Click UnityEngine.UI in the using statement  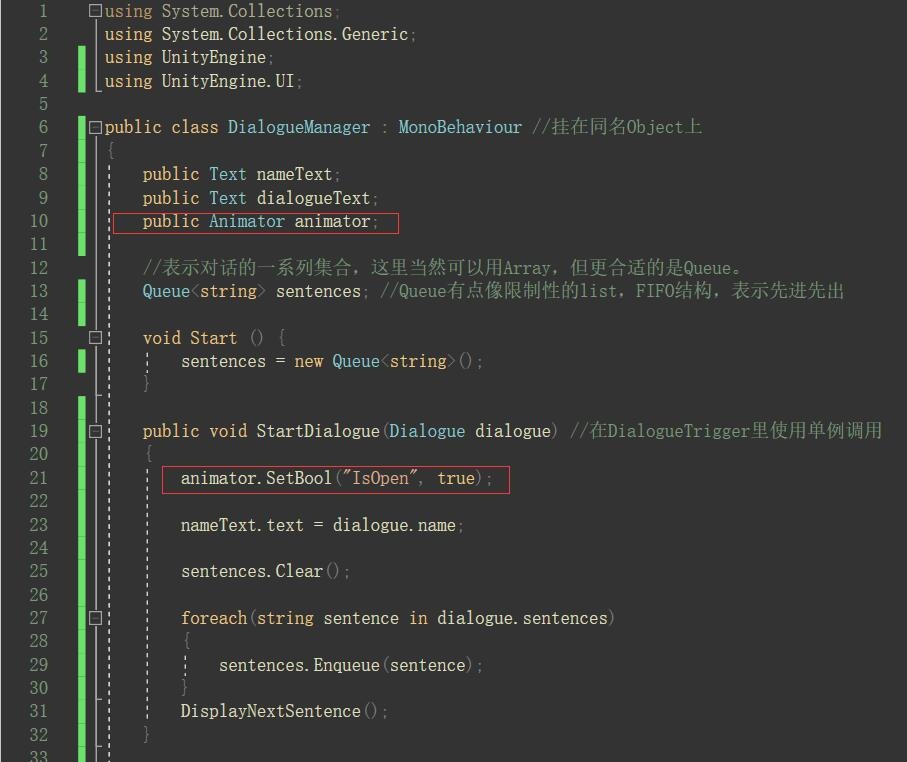coord(228,81)
